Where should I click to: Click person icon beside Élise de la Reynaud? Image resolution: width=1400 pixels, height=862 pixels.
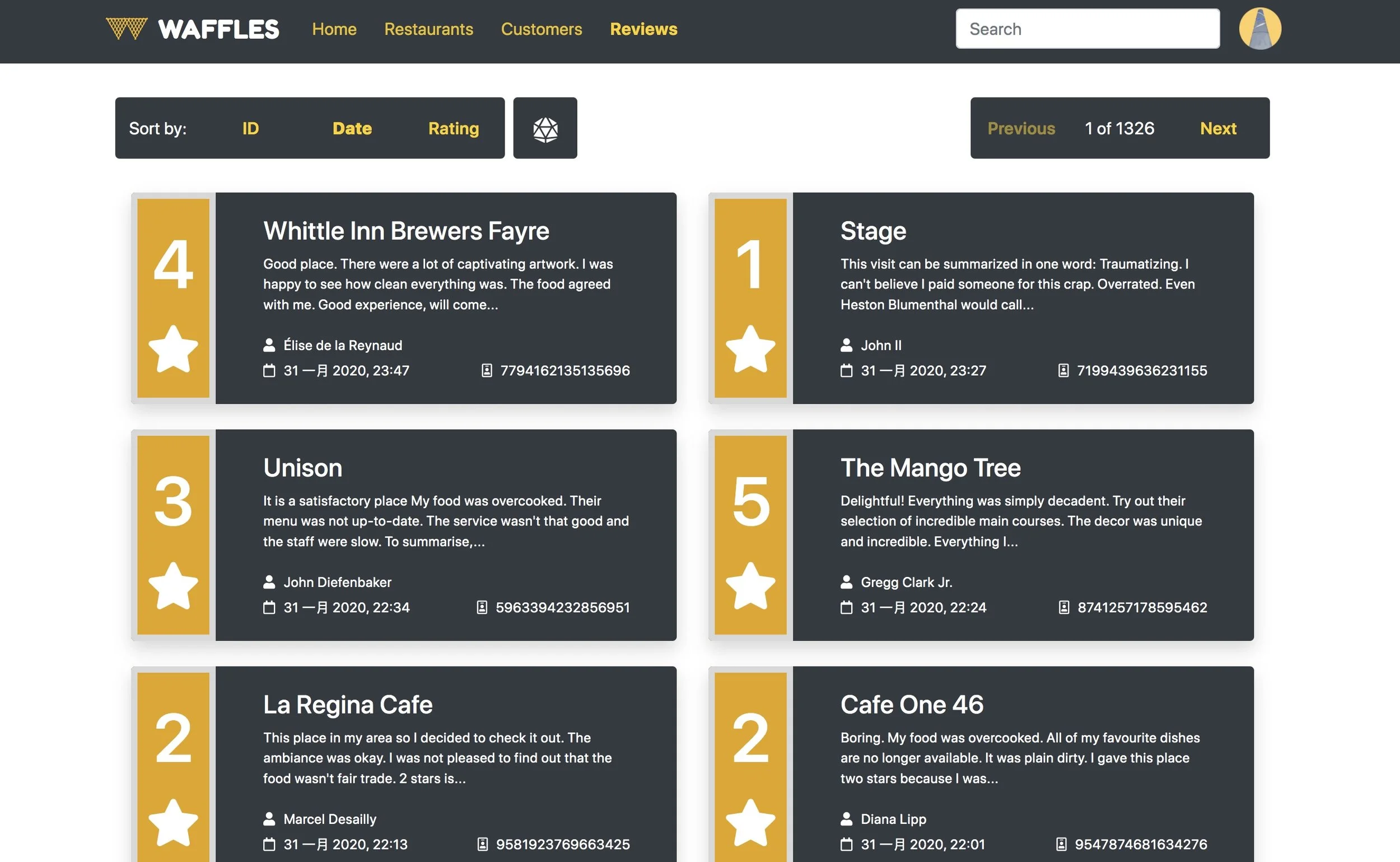point(269,345)
